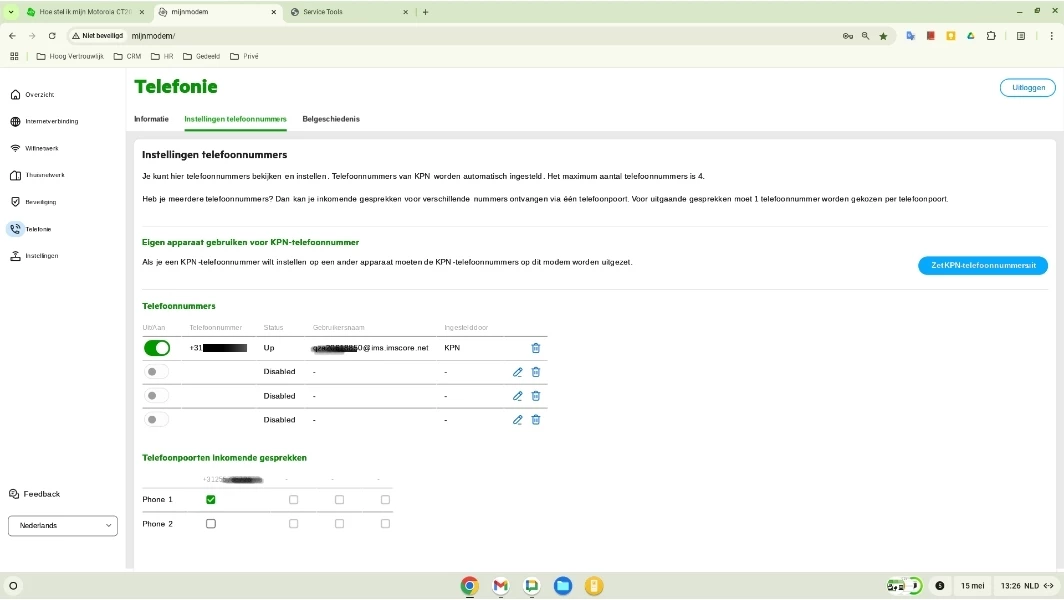Delete the KPN +31 phone number row
Screen dimensions: 1064x600
point(535,348)
